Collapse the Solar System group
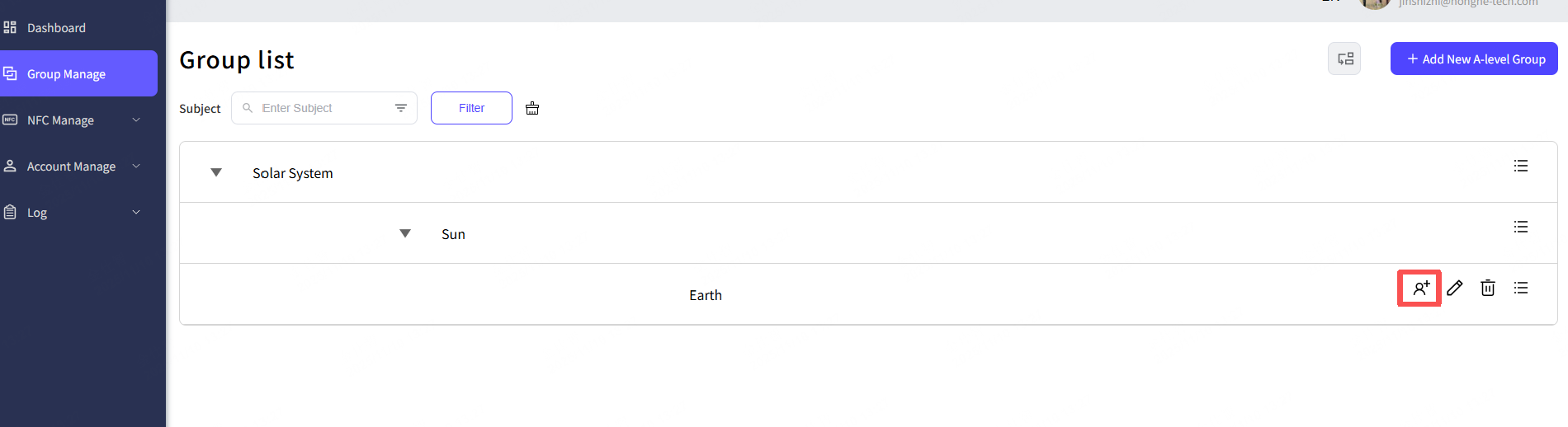 [x=216, y=172]
